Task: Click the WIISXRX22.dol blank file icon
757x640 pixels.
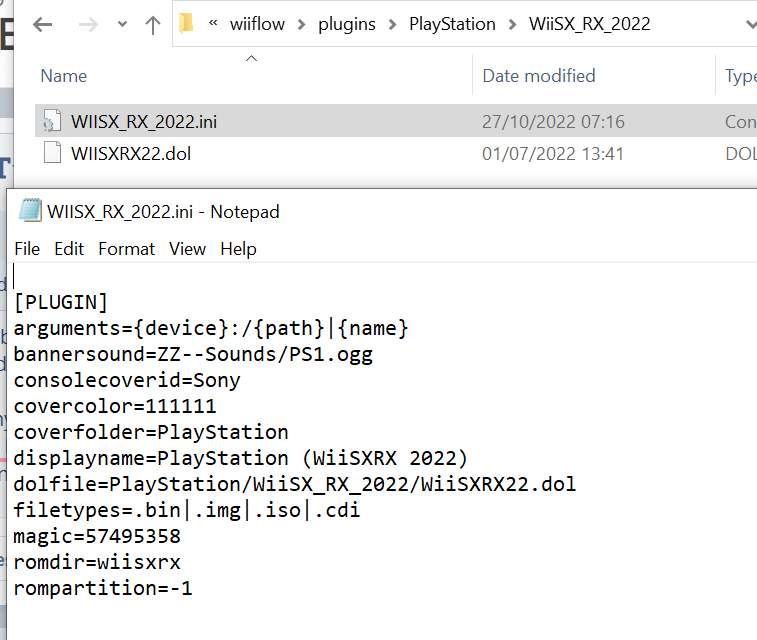Action: tap(52, 153)
